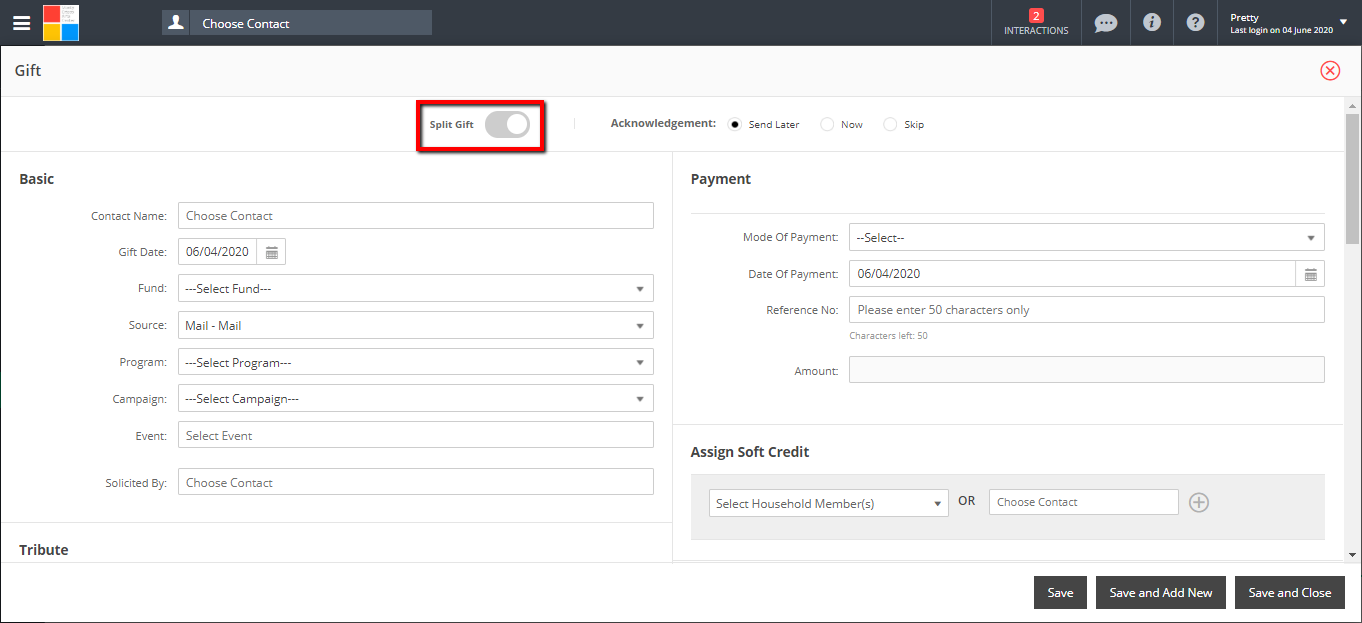Viewport: 1362px width, 623px height.
Task: Open the Pretty user account menu
Action: [1289, 23]
